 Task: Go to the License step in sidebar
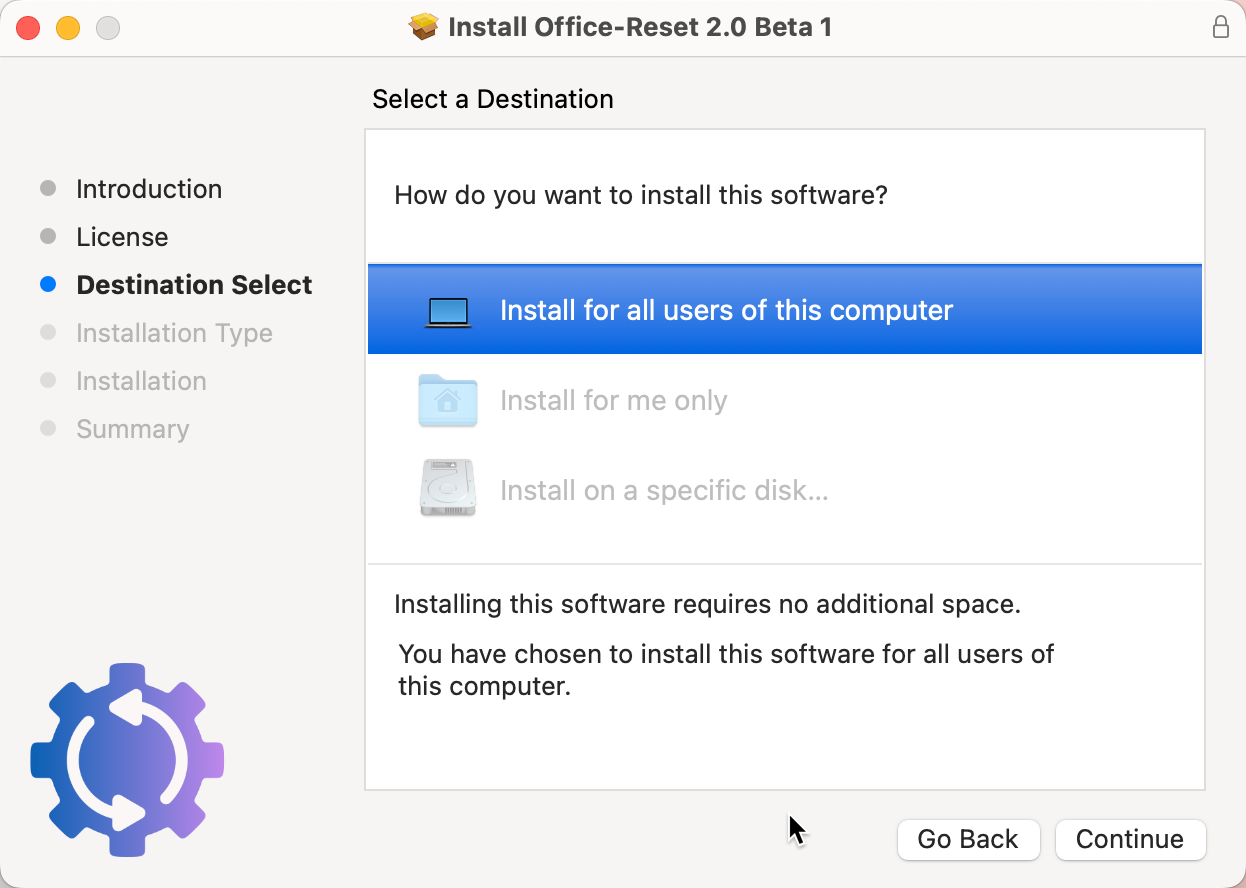click(x=122, y=237)
